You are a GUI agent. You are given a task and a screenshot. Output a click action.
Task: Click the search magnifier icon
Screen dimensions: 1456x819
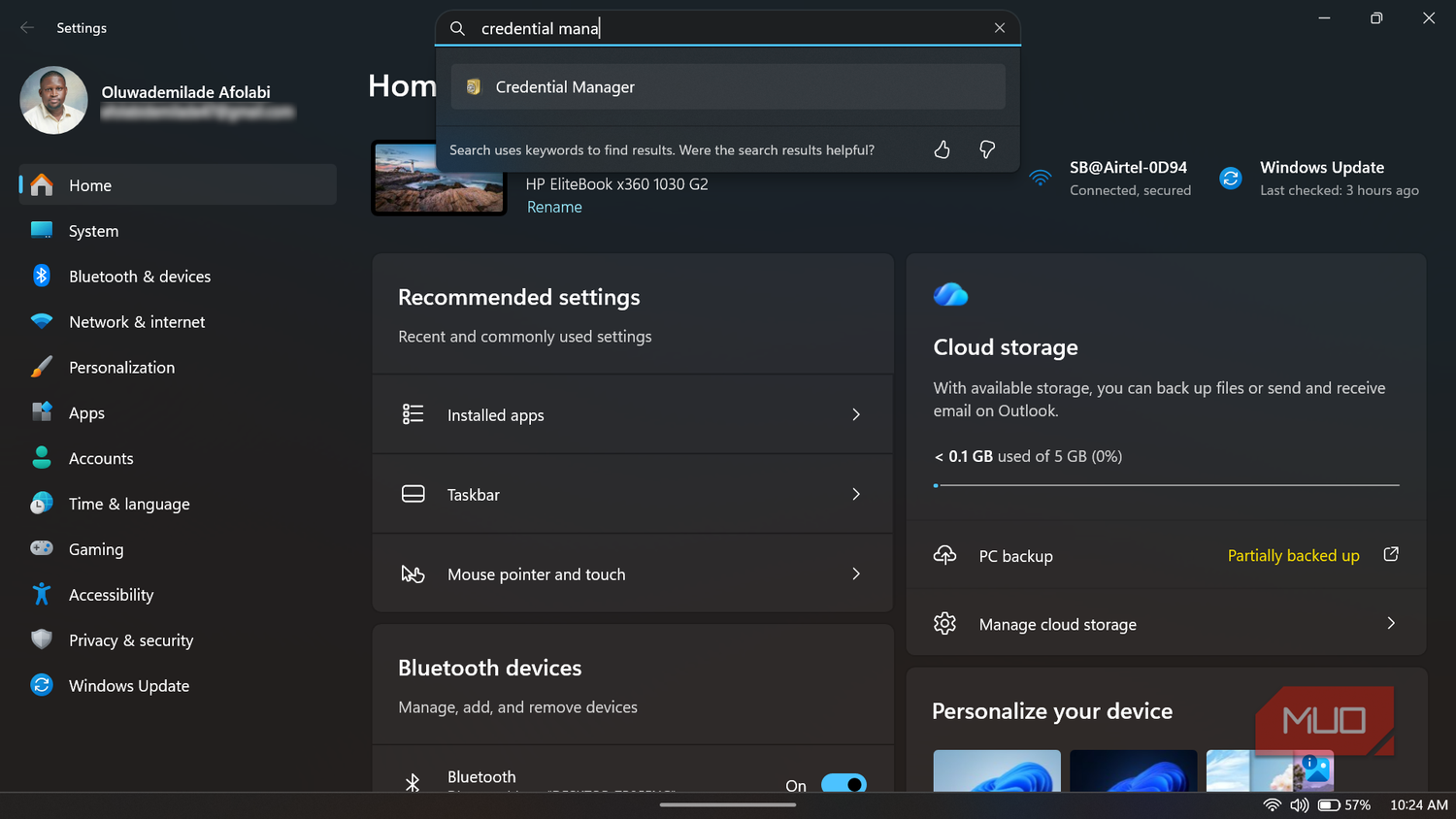click(458, 28)
